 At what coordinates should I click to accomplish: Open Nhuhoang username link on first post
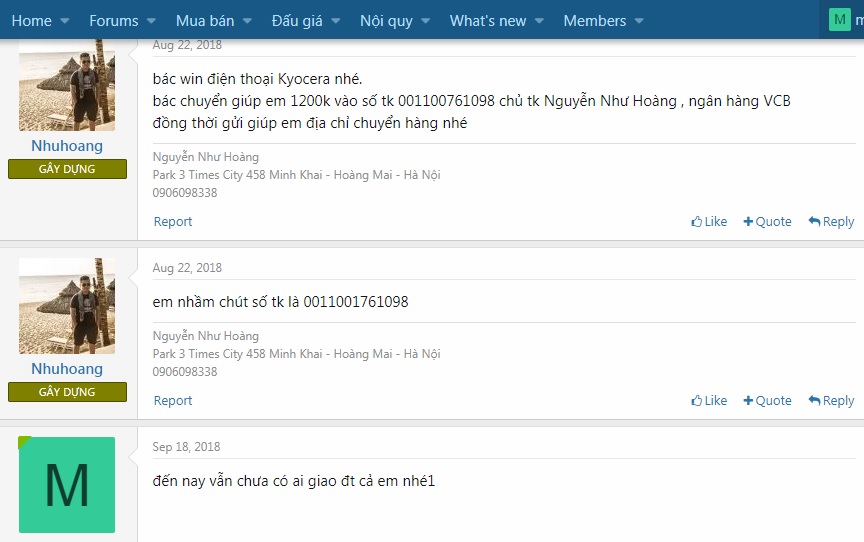point(67,146)
